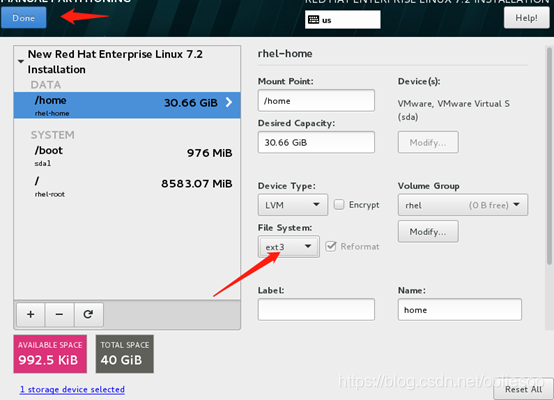Click the 976 MiB size value
This screenshot has height=400, width=554.
(x=210, y=153)
